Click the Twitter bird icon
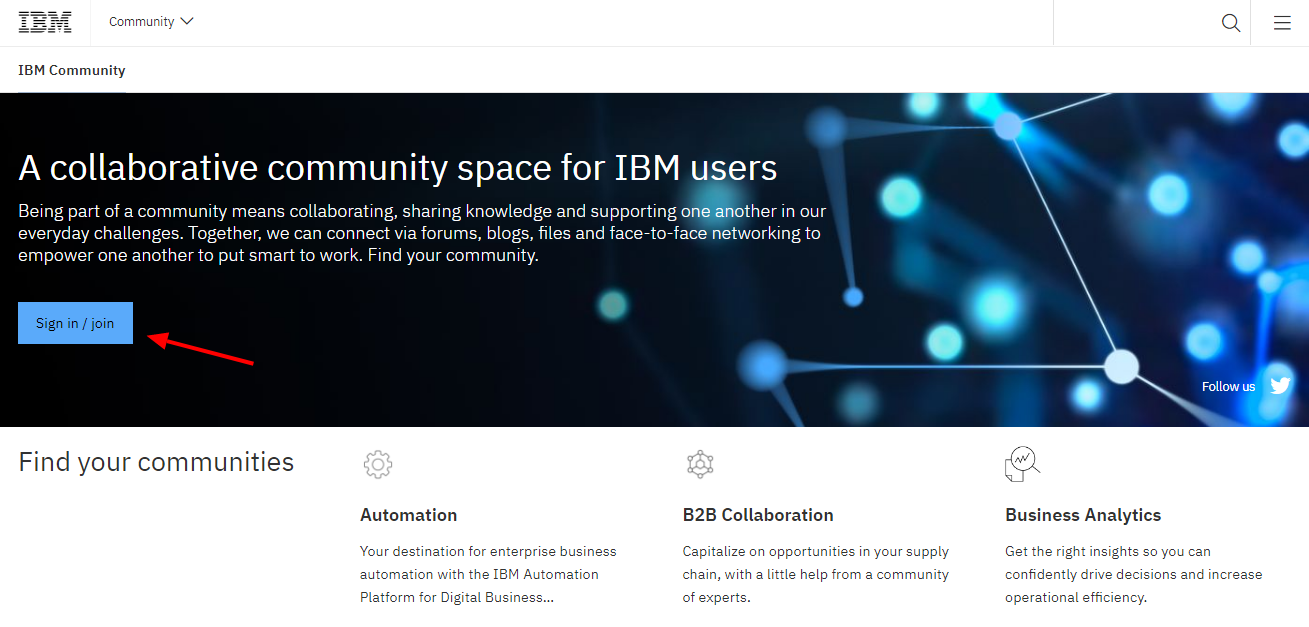1309x627 pixels. click(x=1280, y=385)
